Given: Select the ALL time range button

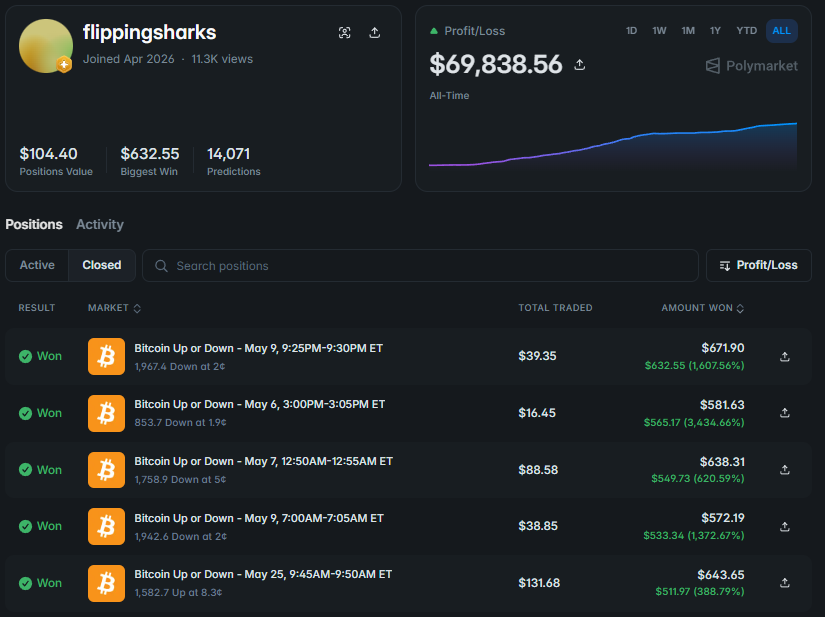Looking at the screenshot, I should (781, 31).
